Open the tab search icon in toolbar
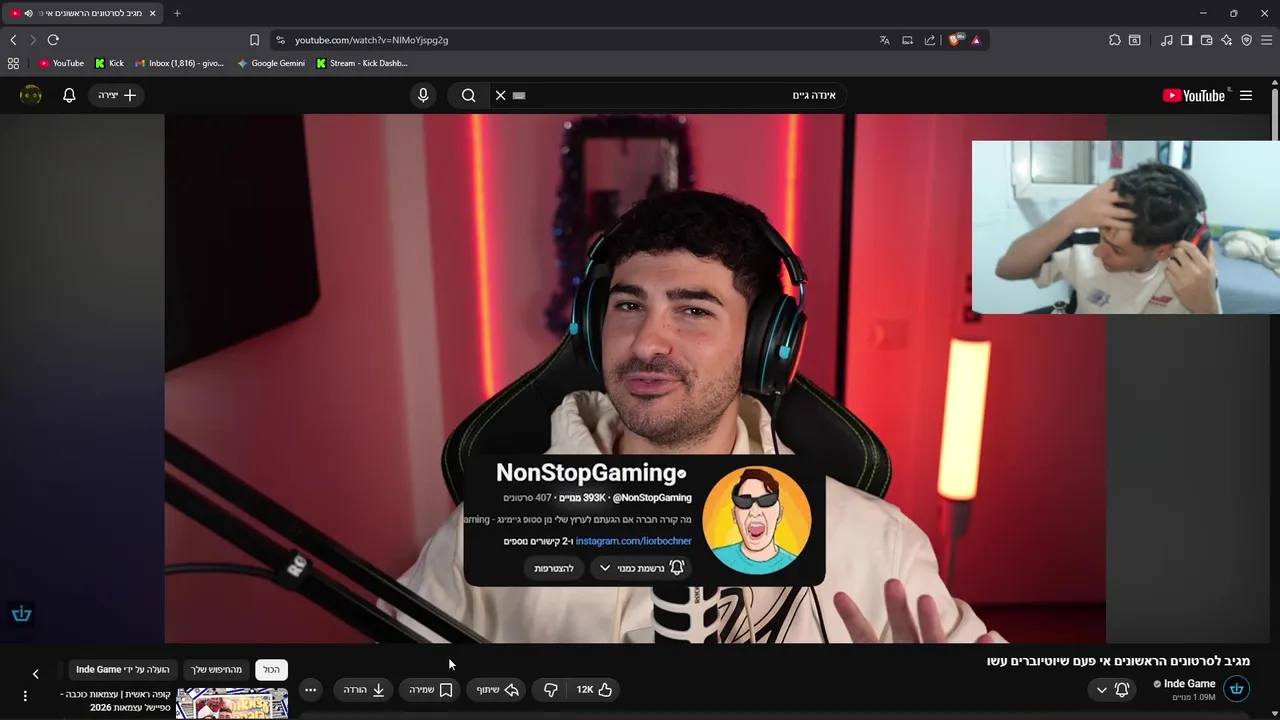The height and width of the screenshot is (720, 1280). click(x=1135, y=40)
